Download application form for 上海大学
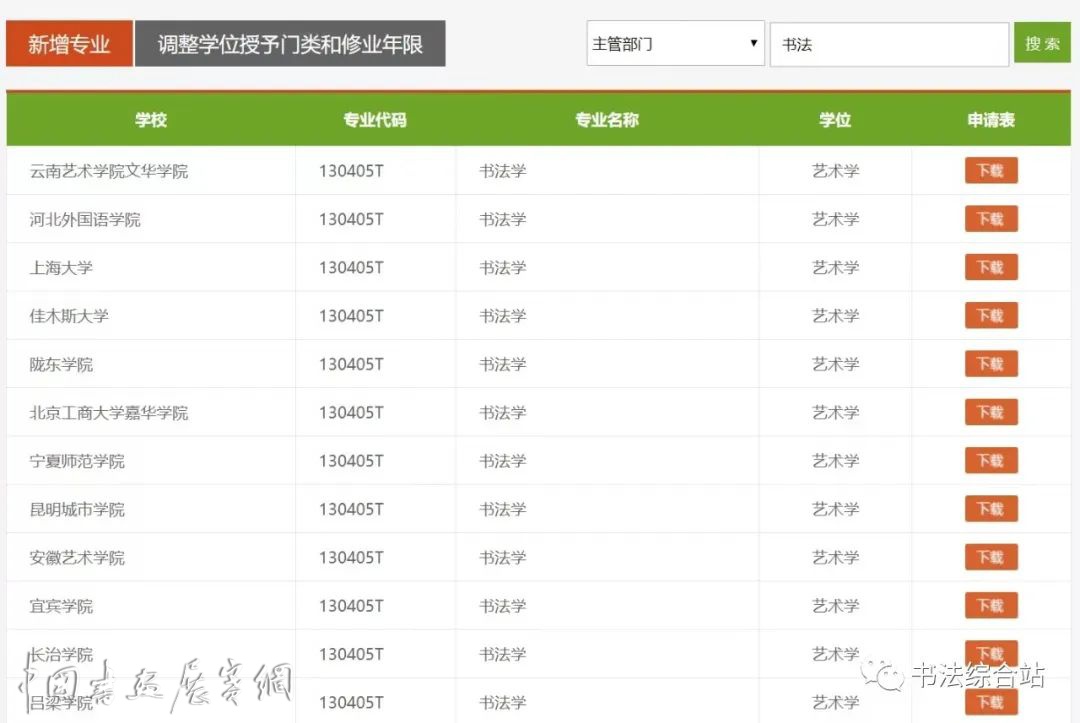This screenshot has height=723, width=1080. (990, 267)
